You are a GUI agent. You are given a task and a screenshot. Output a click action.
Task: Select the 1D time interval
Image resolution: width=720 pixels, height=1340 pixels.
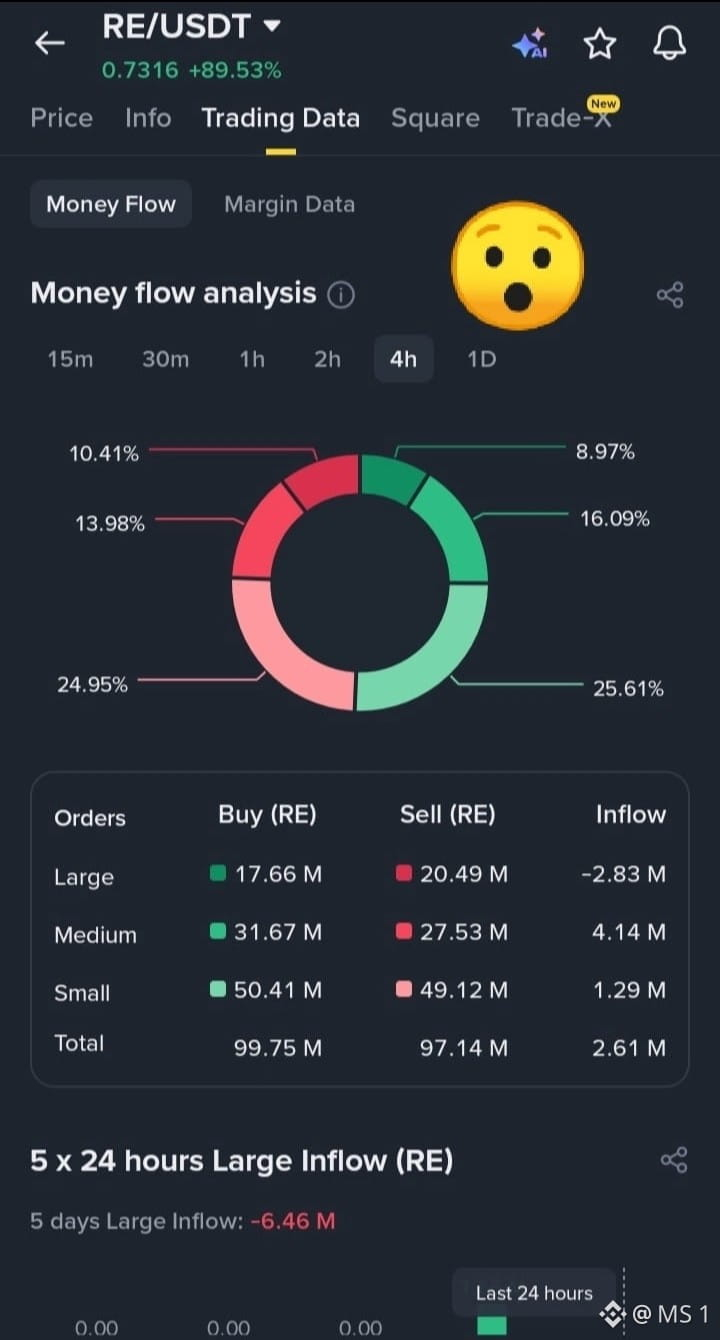coord(482,359)
